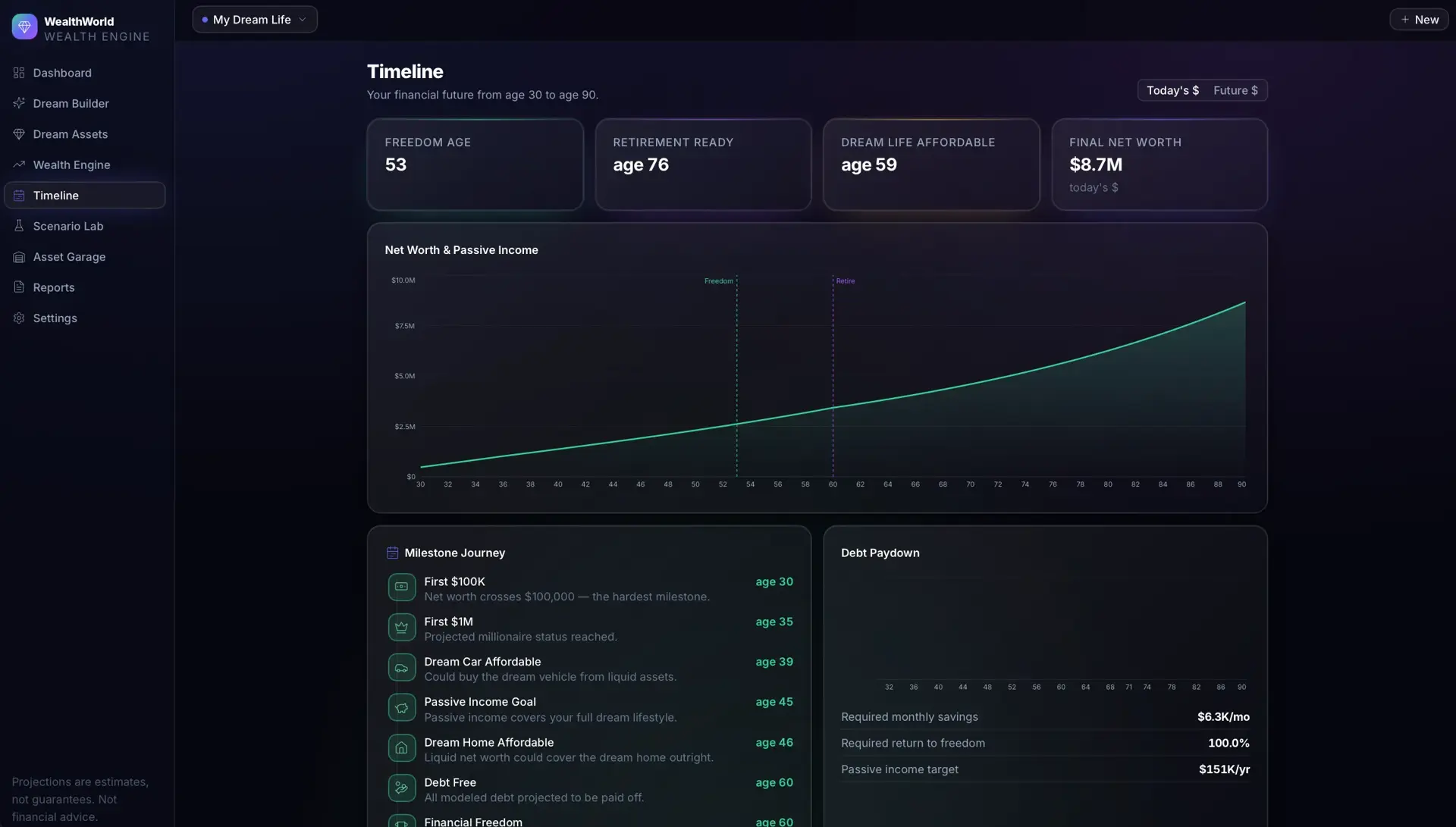Navigate to Dream Assets
This screenshot has width=1456, height=827.
(84, 134)
